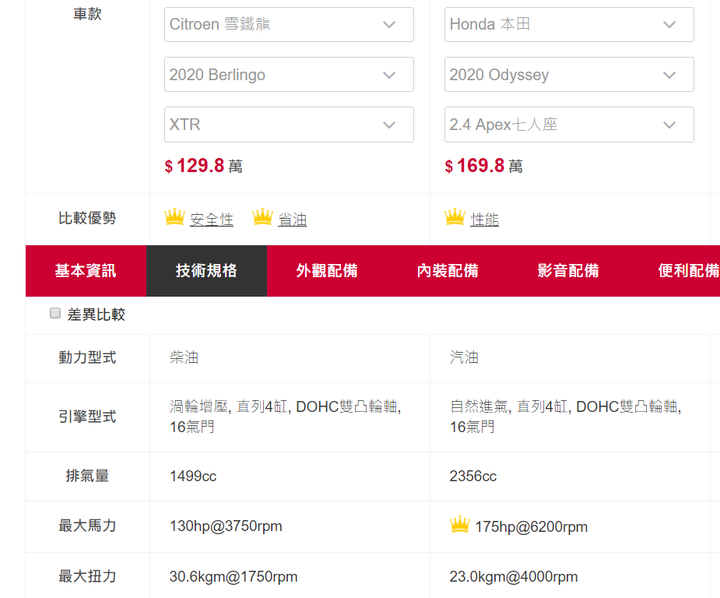Open the 2020 Berlingo model dropdown
The image size is (720, 598).
pos(289,74)
